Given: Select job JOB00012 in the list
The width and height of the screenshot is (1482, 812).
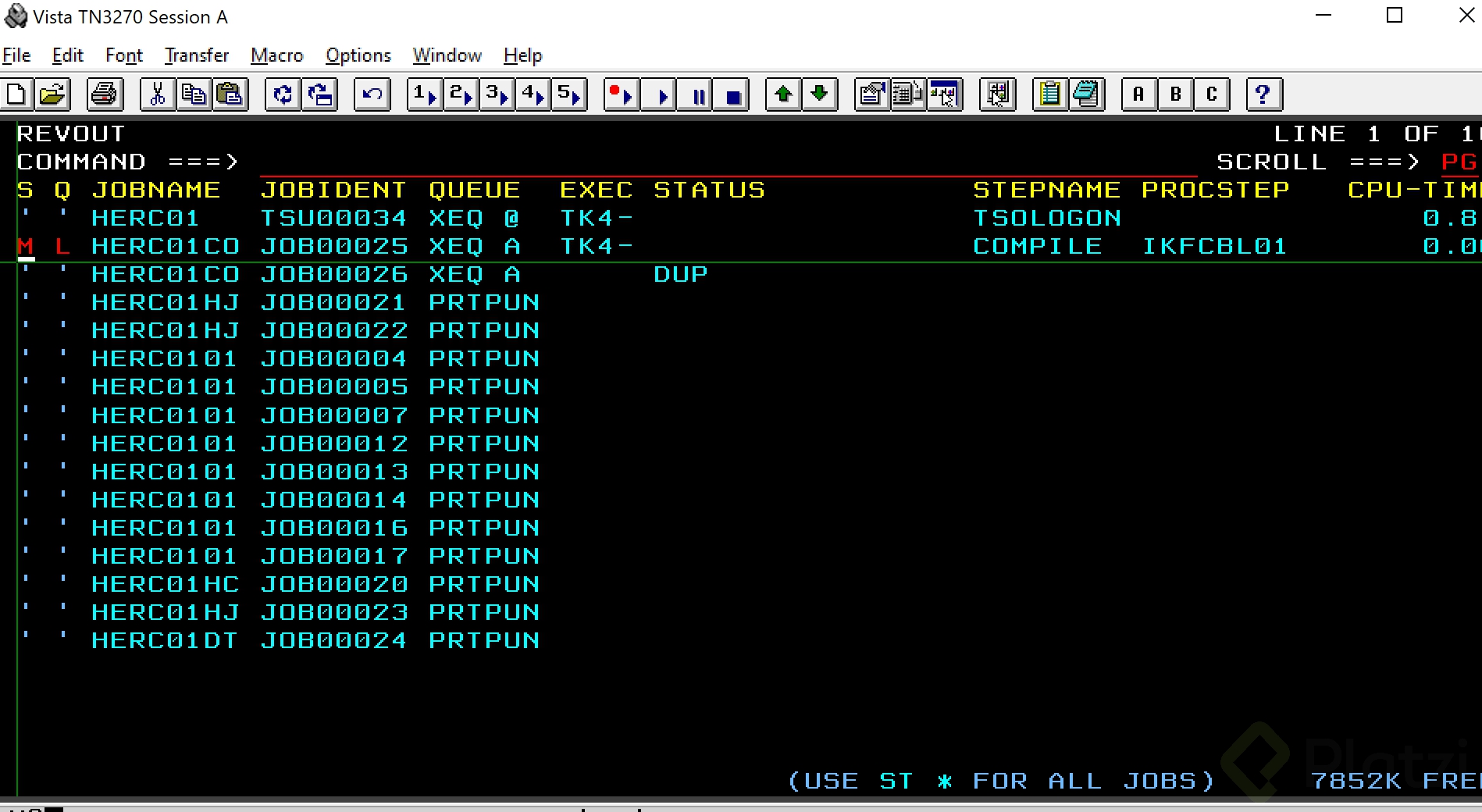Looking at the screenshot, I should [x=333, y=443].
